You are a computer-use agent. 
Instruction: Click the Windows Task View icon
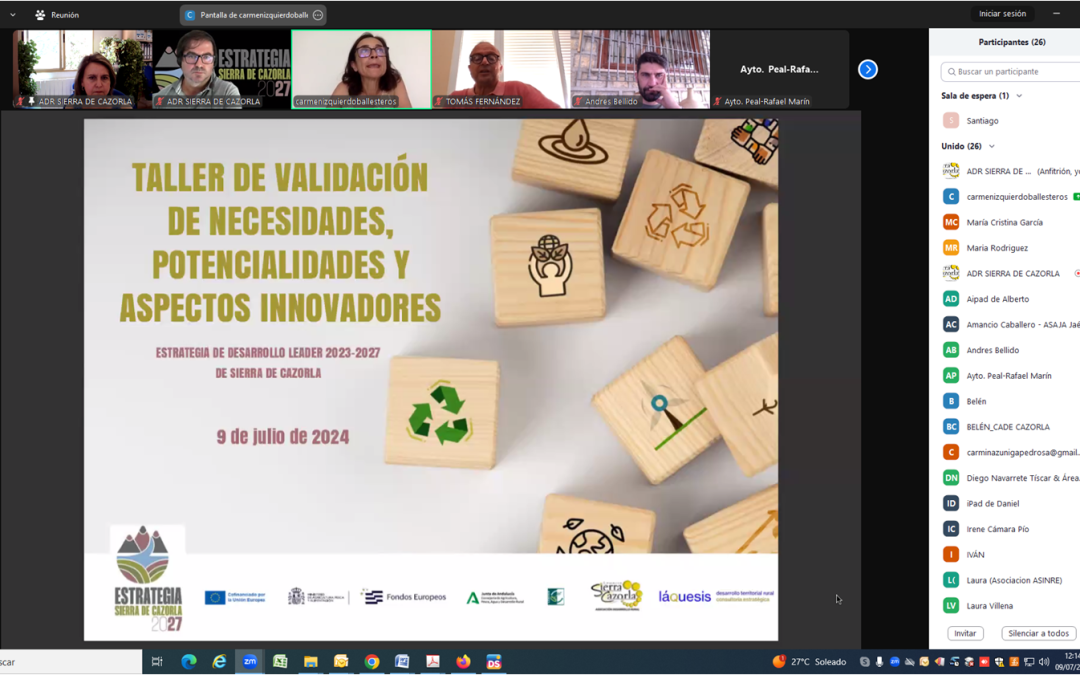coord(157,662)
